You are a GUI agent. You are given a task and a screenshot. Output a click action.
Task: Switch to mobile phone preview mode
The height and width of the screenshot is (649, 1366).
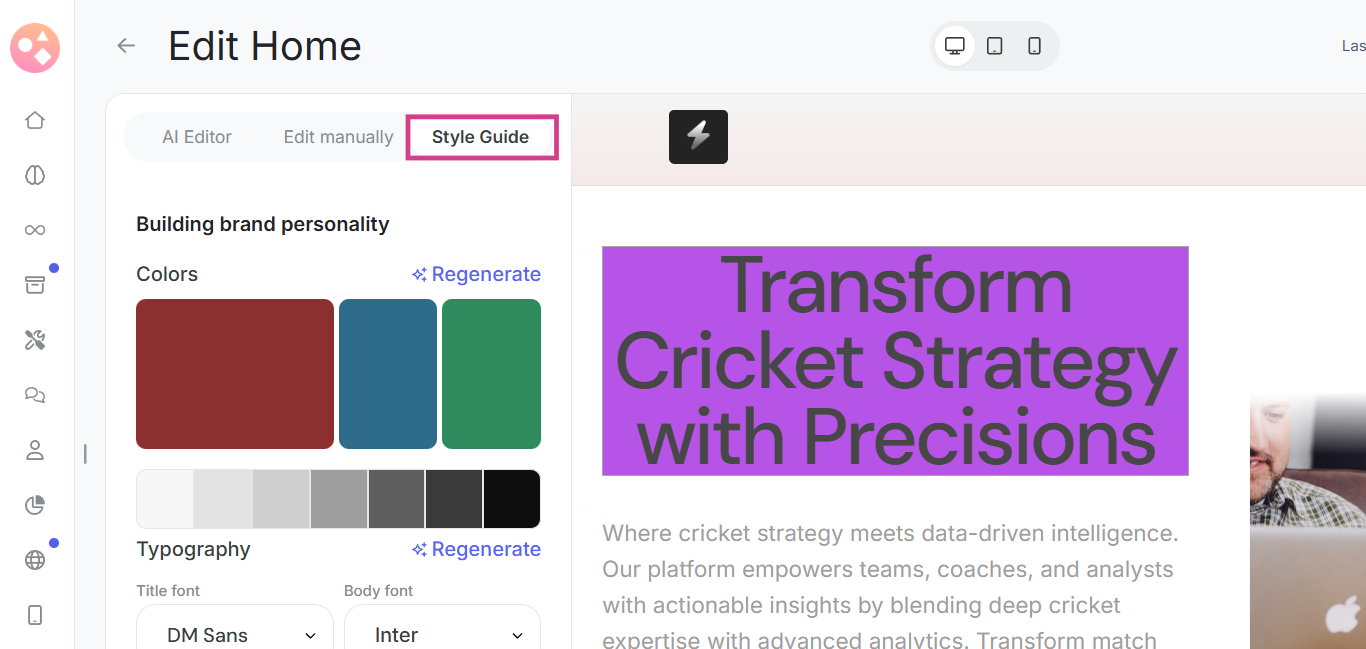click(1035, 46)
